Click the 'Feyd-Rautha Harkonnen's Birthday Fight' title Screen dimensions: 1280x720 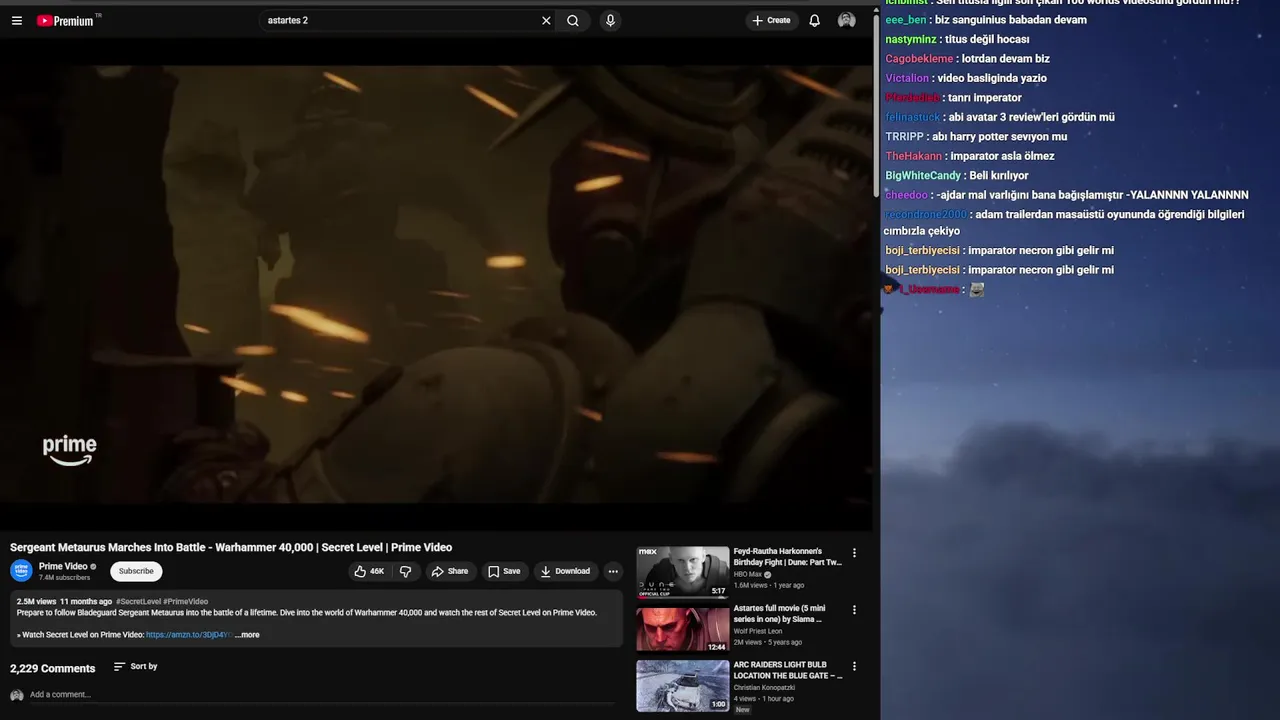tap(788, 557)
